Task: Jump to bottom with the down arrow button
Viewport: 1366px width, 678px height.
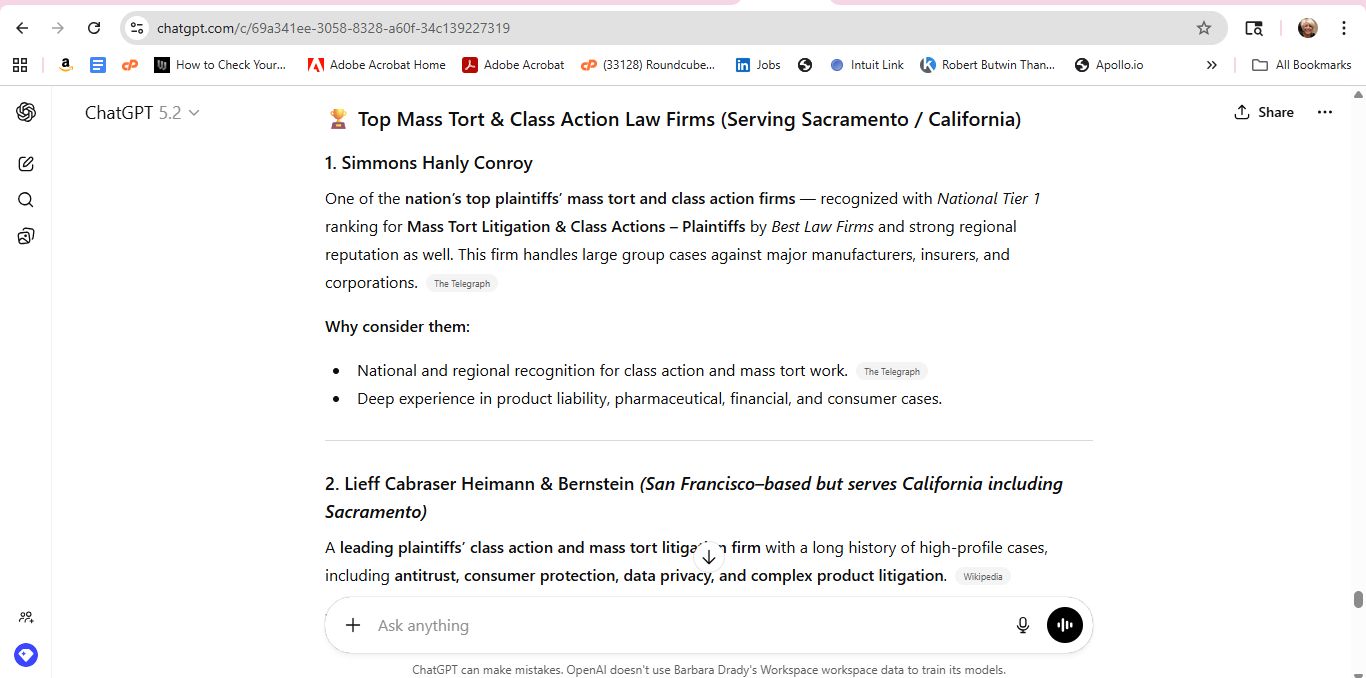Action: click(x=709, y=557)
